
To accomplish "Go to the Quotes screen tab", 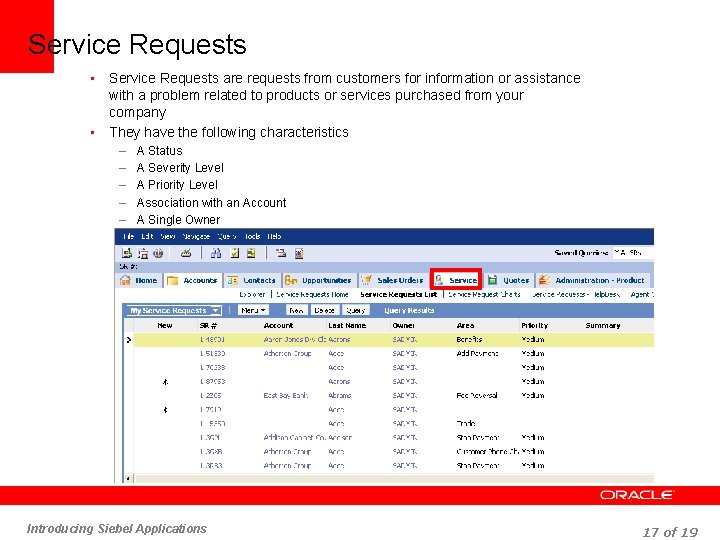I will (509, 280).
